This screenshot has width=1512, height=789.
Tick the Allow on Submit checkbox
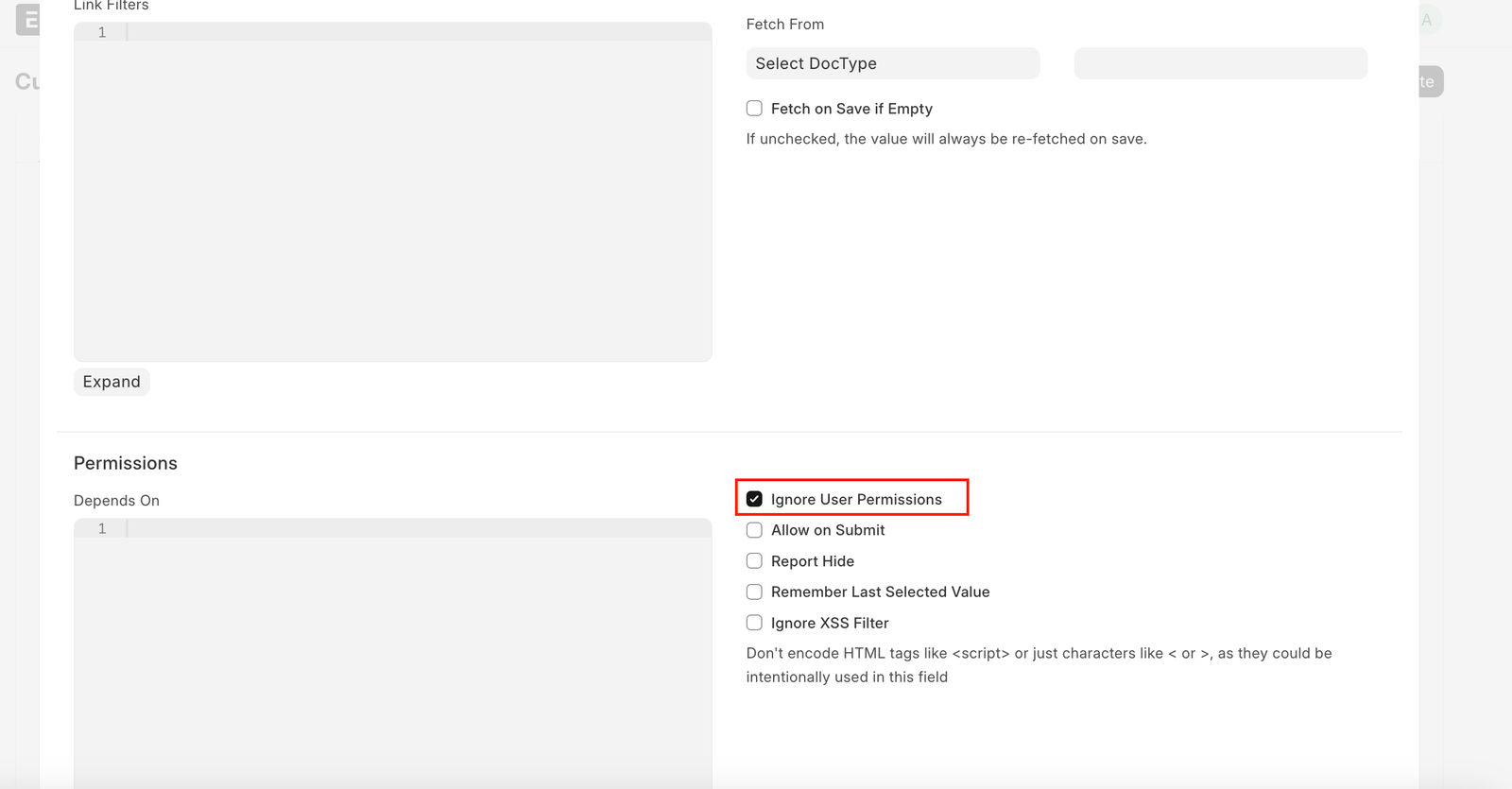pos(754,530)
